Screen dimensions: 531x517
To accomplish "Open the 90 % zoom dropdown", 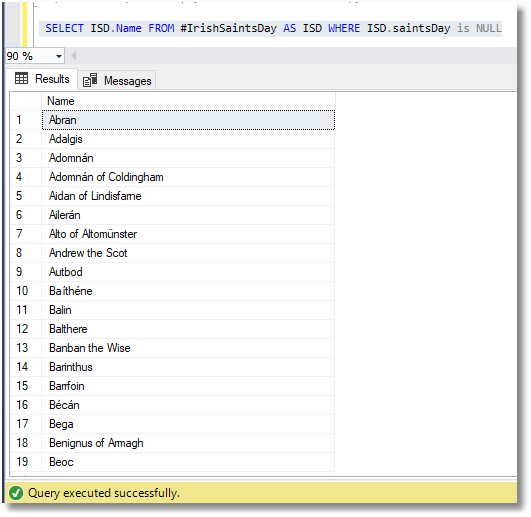I will [x=59, y=56].
